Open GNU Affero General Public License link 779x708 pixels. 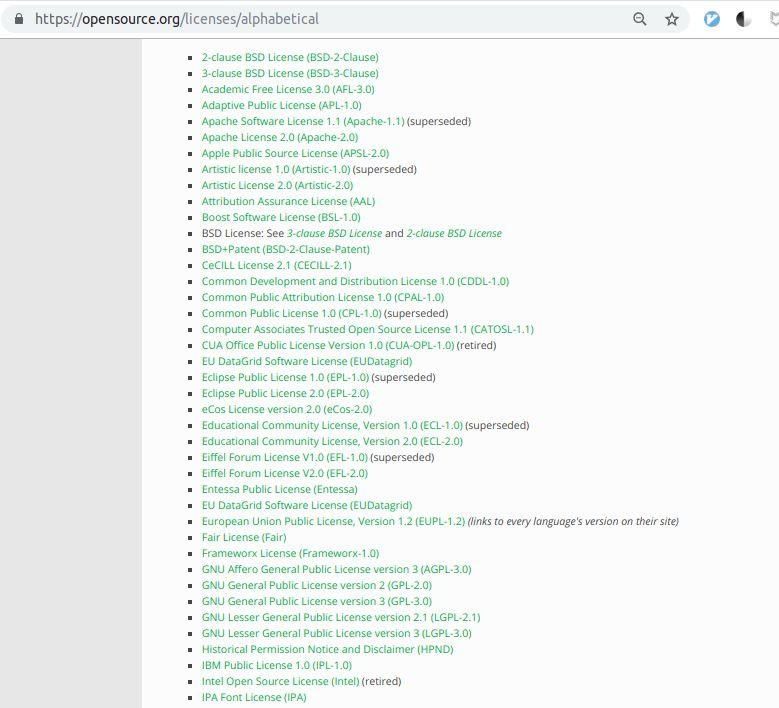coord(336,569)
